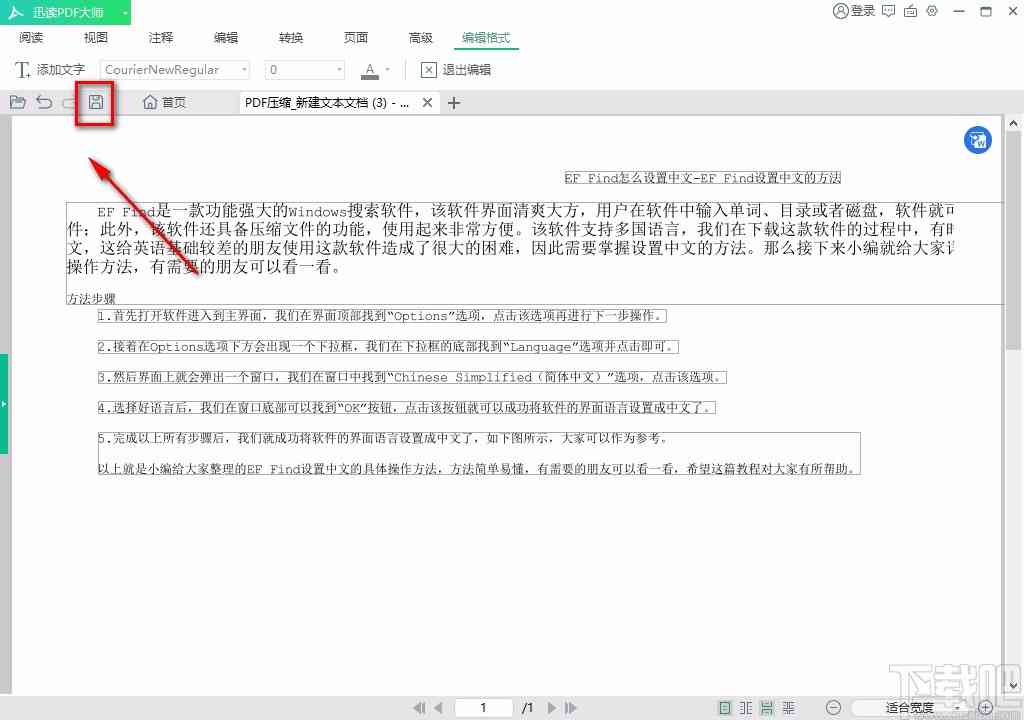Viewport: 1024px width, 720px height.
Task: Select step 1 text line about Options
Action: tap(382, 316)
